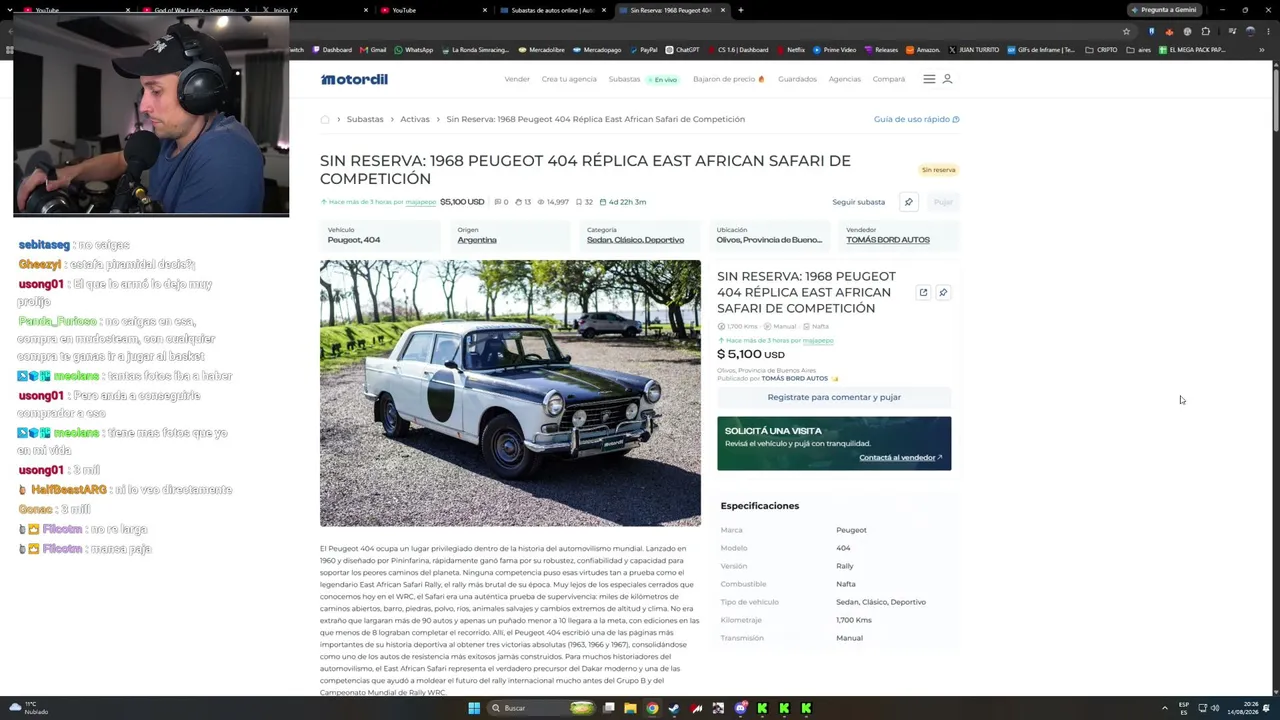1280x720 pixels.
Task: Open the Compará navigation item
Action: point(888,79)
